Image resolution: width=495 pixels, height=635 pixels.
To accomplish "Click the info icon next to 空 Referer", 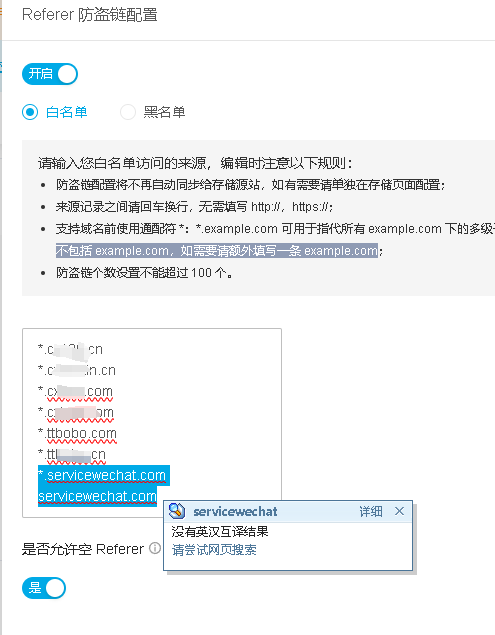I will 155,548.
